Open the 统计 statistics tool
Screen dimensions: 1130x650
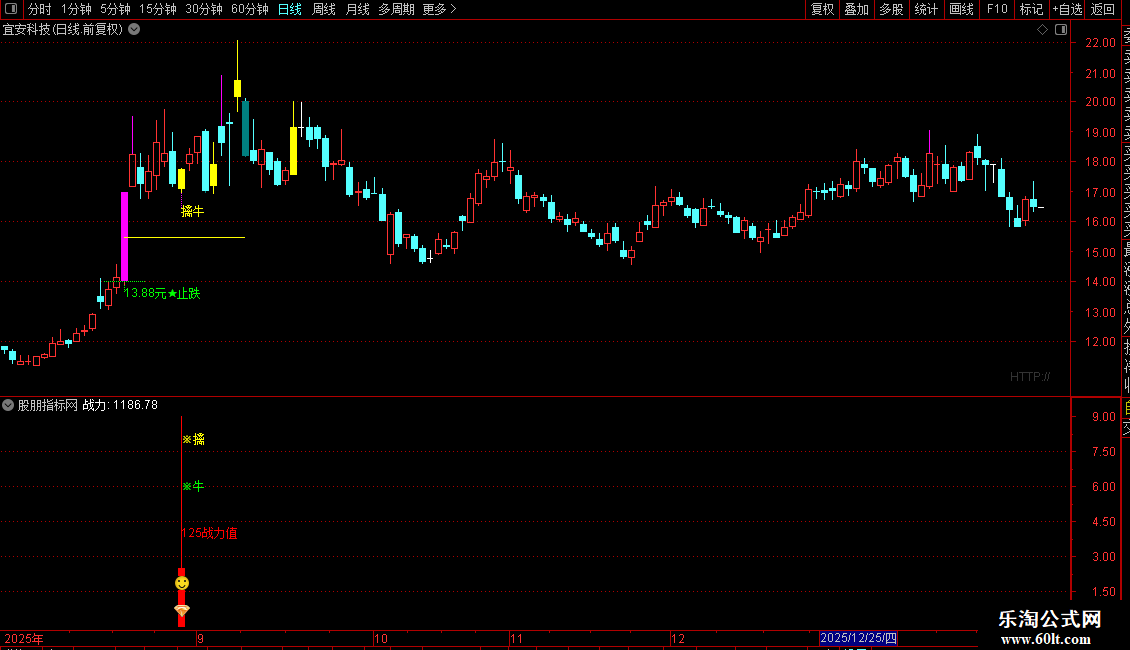point(926,9)
